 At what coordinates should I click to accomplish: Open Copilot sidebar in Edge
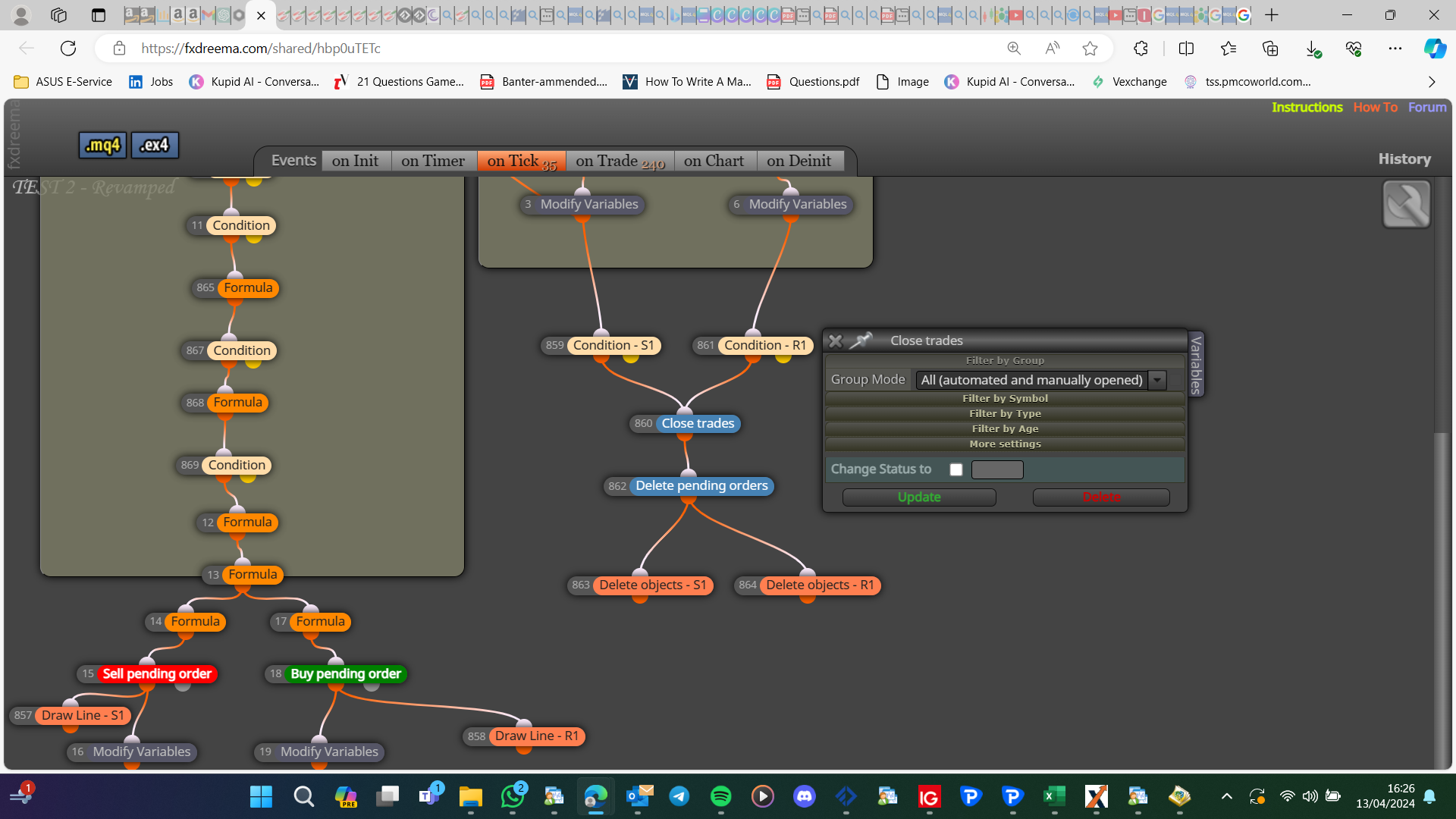pyautogui.click(x=1435, y=49)
